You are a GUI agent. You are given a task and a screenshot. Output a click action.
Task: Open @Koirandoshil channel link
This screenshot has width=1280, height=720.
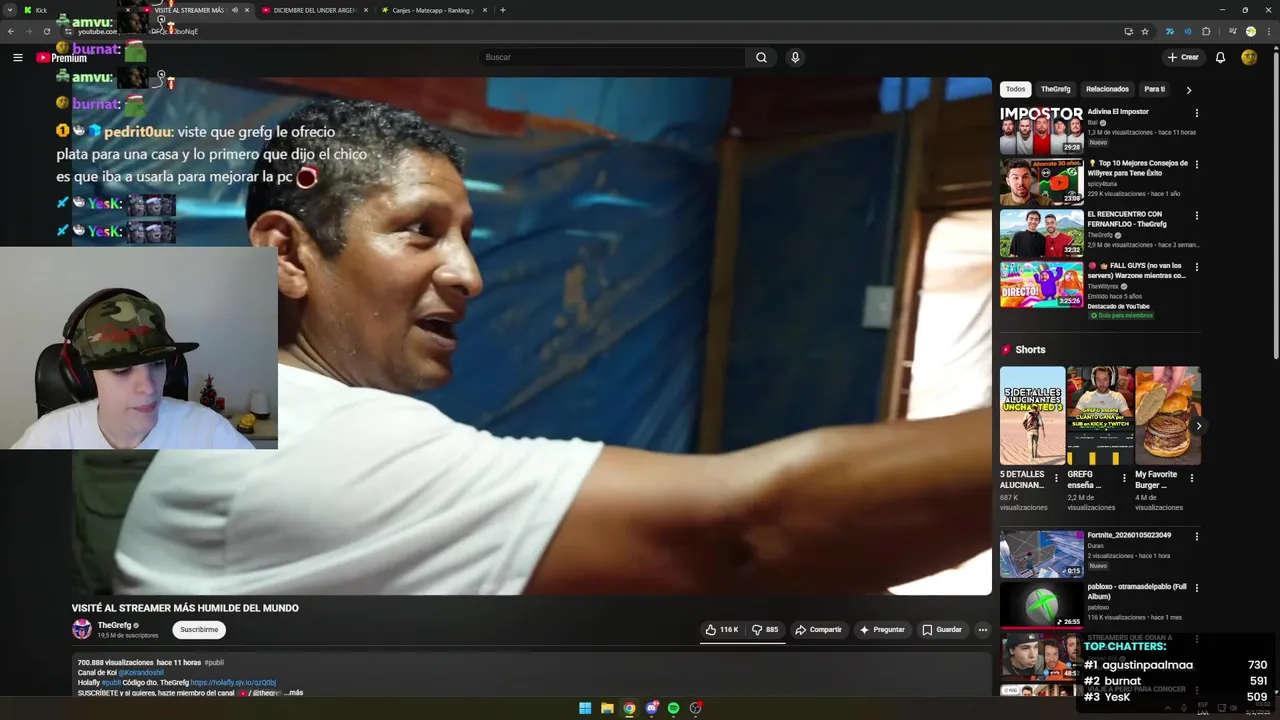click(x=141, y=672)
